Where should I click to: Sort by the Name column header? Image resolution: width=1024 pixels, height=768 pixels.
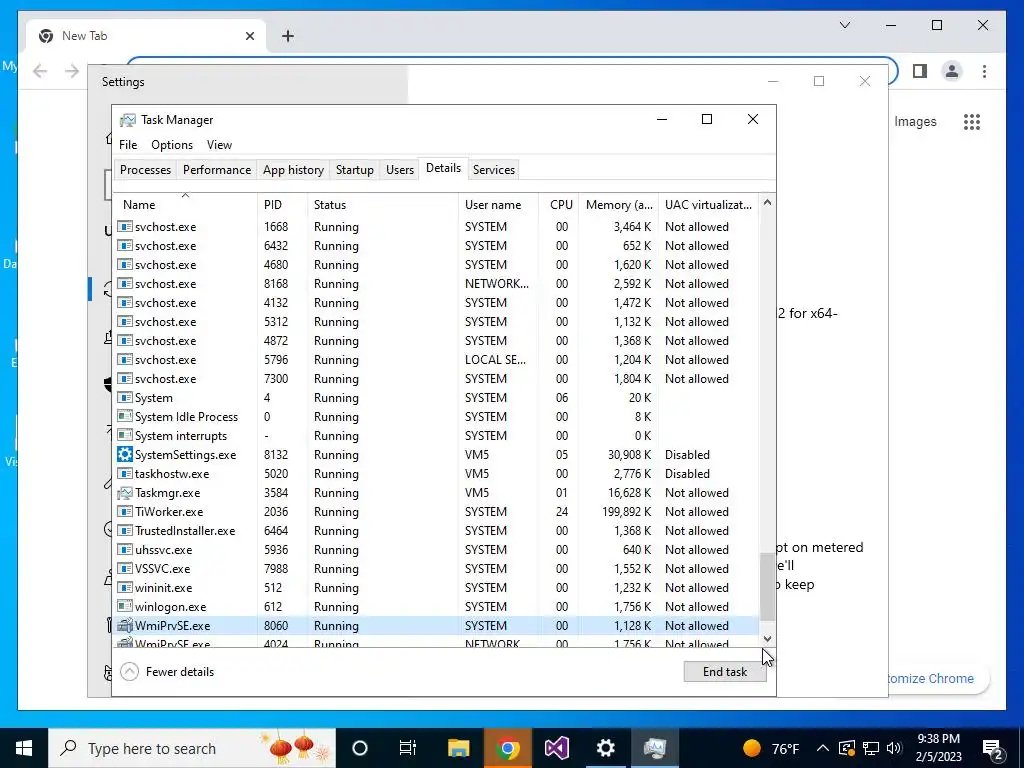pyautogui.click(x=185, y=204)
